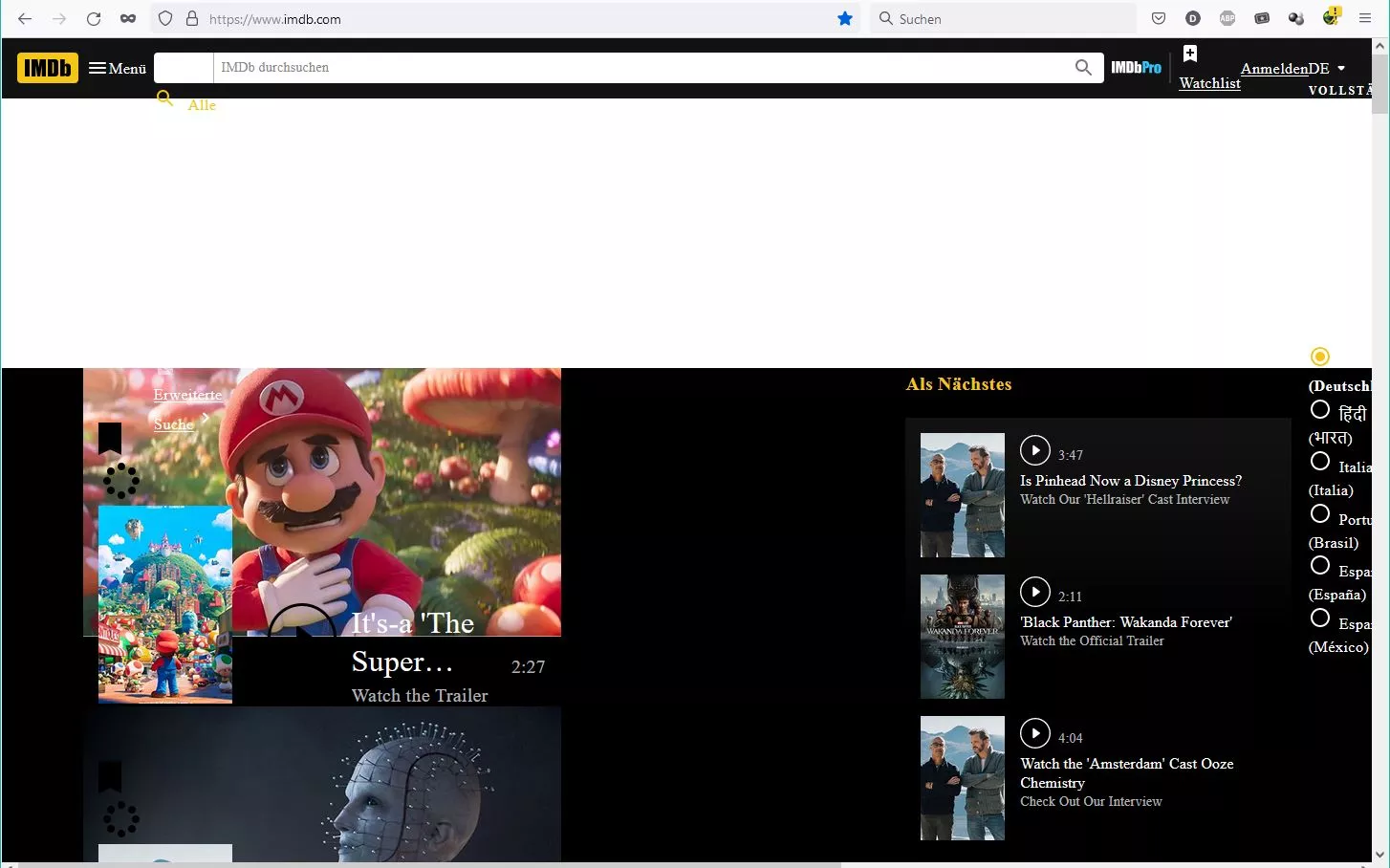The width and height of the screenshot is (1390, 868).
Task: Click the search magnifier icon in IMDb bar
Action: click(1082, 68)
